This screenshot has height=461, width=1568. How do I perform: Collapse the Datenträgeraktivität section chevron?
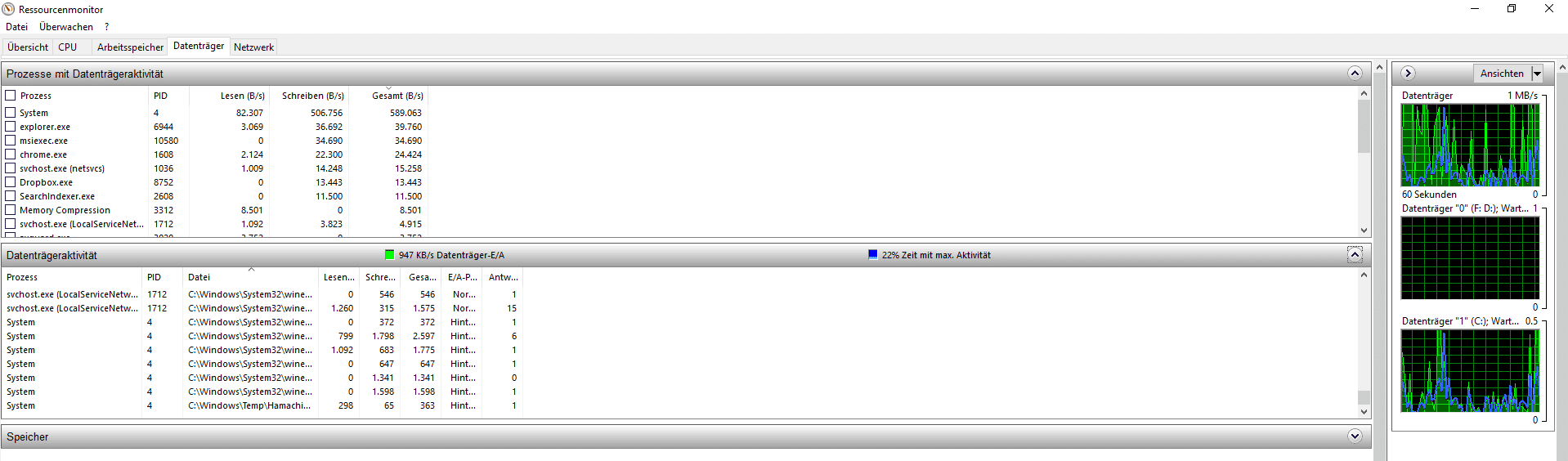click(1355, 255)
